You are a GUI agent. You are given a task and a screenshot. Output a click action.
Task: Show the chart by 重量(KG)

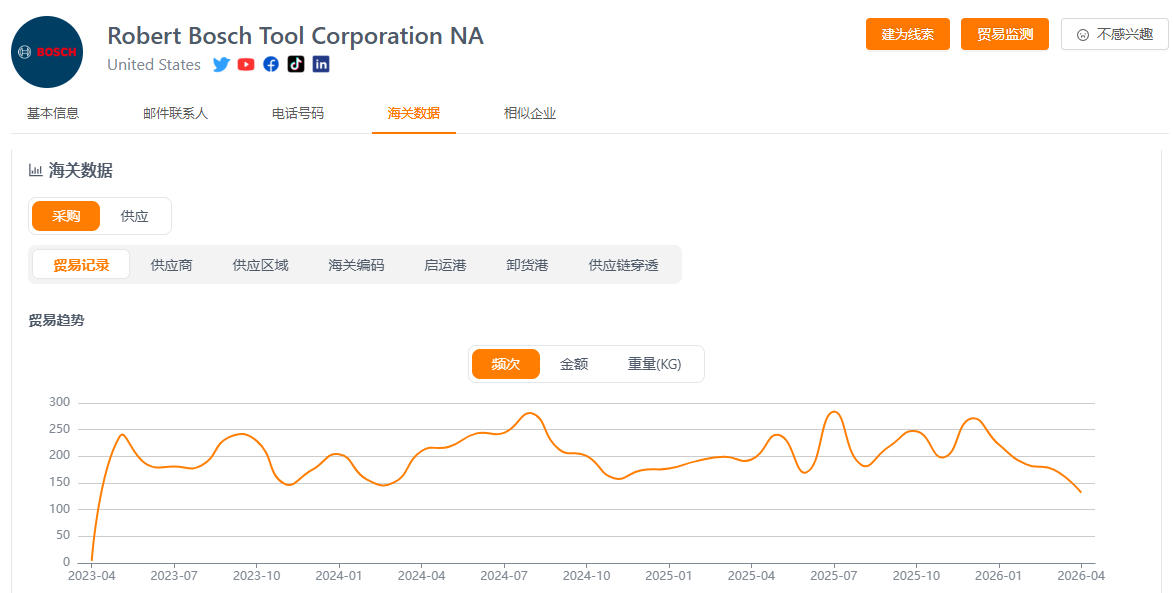click(x=655, y=364)
